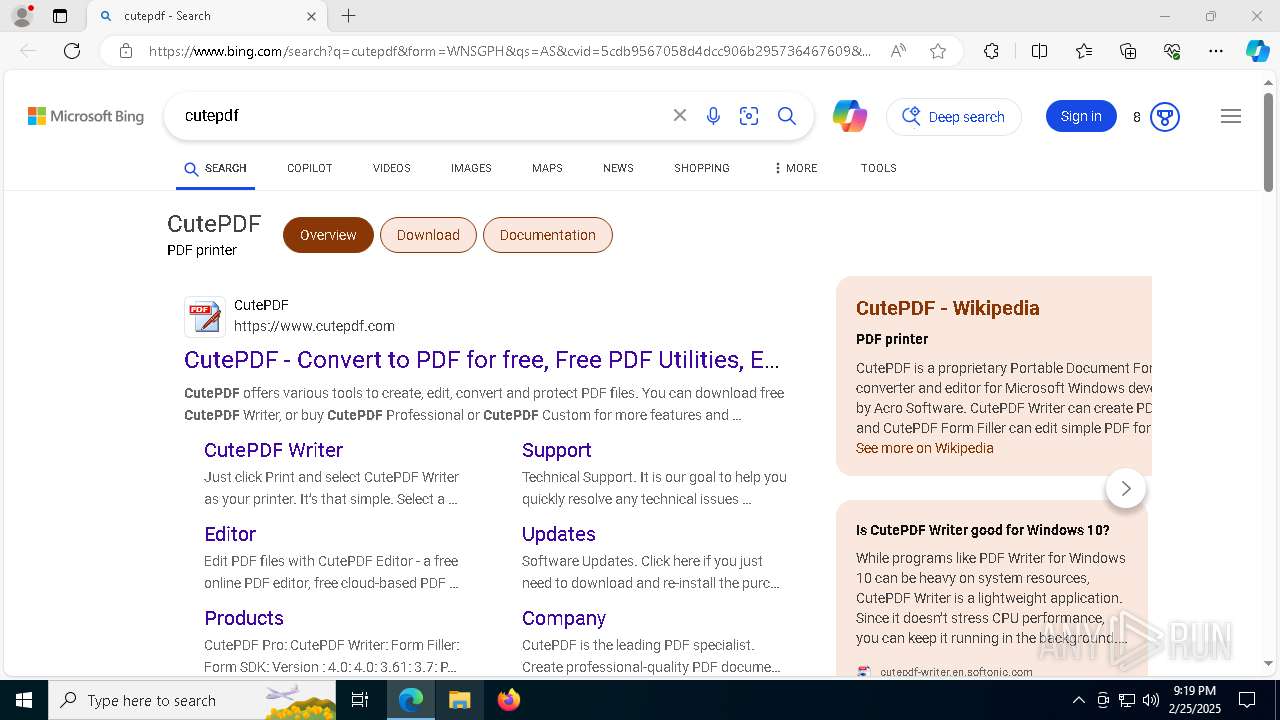Go to Microsoft Bing home logo
The height and width of the screenshot is (720, 1280).
coord(86,116)
